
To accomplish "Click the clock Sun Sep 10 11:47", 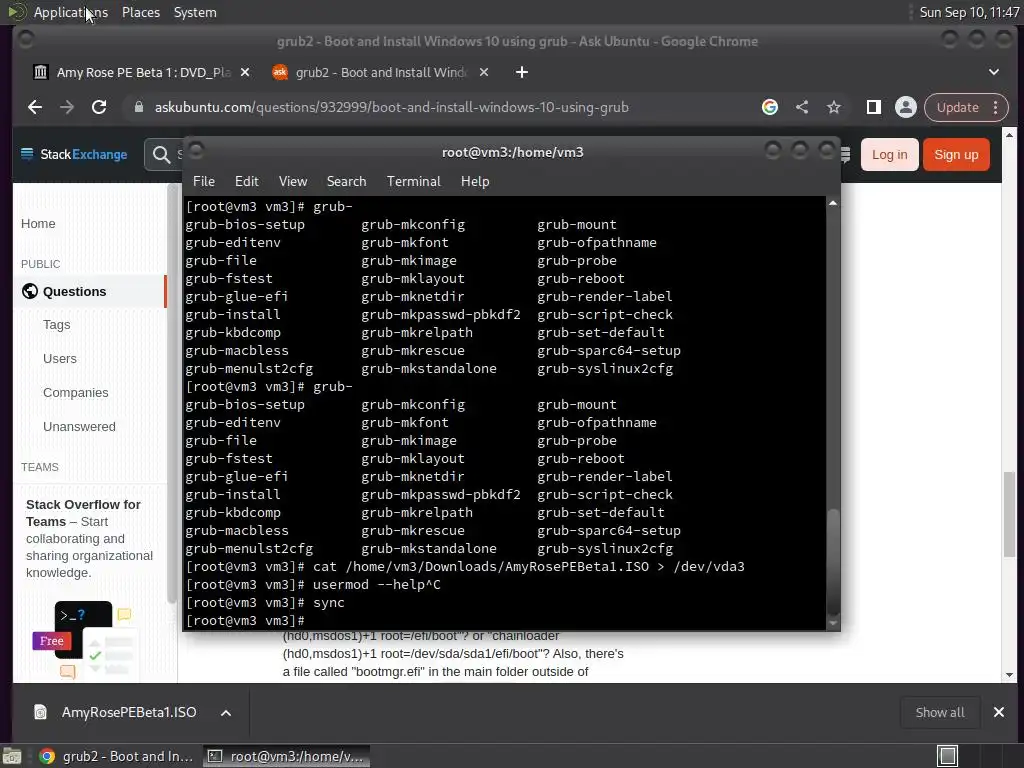I will (969, 12).
